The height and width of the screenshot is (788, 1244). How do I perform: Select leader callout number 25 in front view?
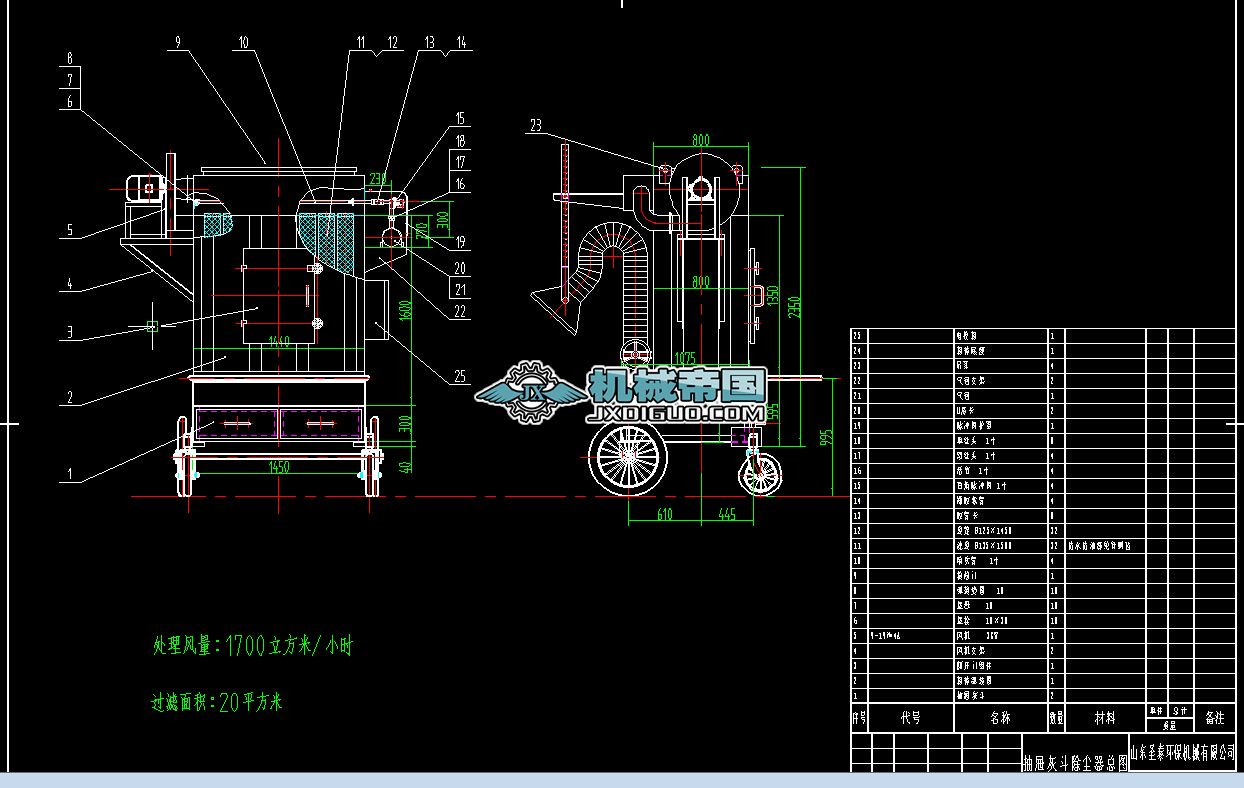pos(460,376)
